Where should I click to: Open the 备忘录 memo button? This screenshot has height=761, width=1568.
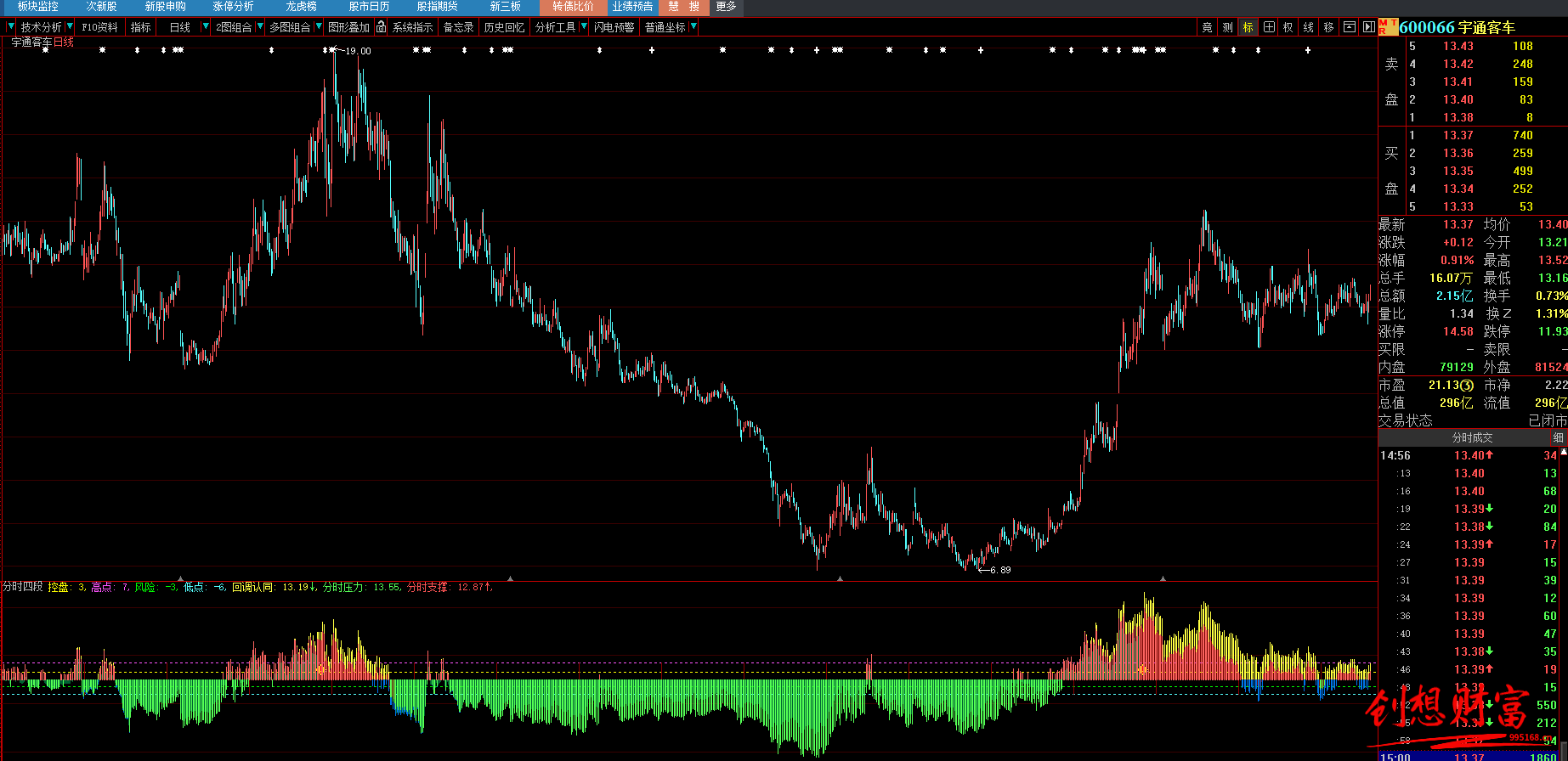pos(458,27)
